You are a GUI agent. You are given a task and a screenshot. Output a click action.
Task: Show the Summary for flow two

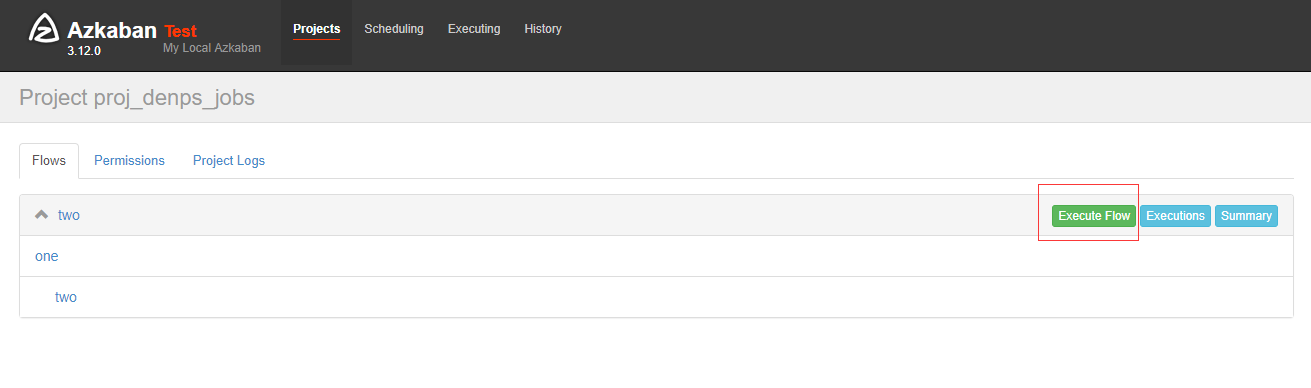(1246, 216)
